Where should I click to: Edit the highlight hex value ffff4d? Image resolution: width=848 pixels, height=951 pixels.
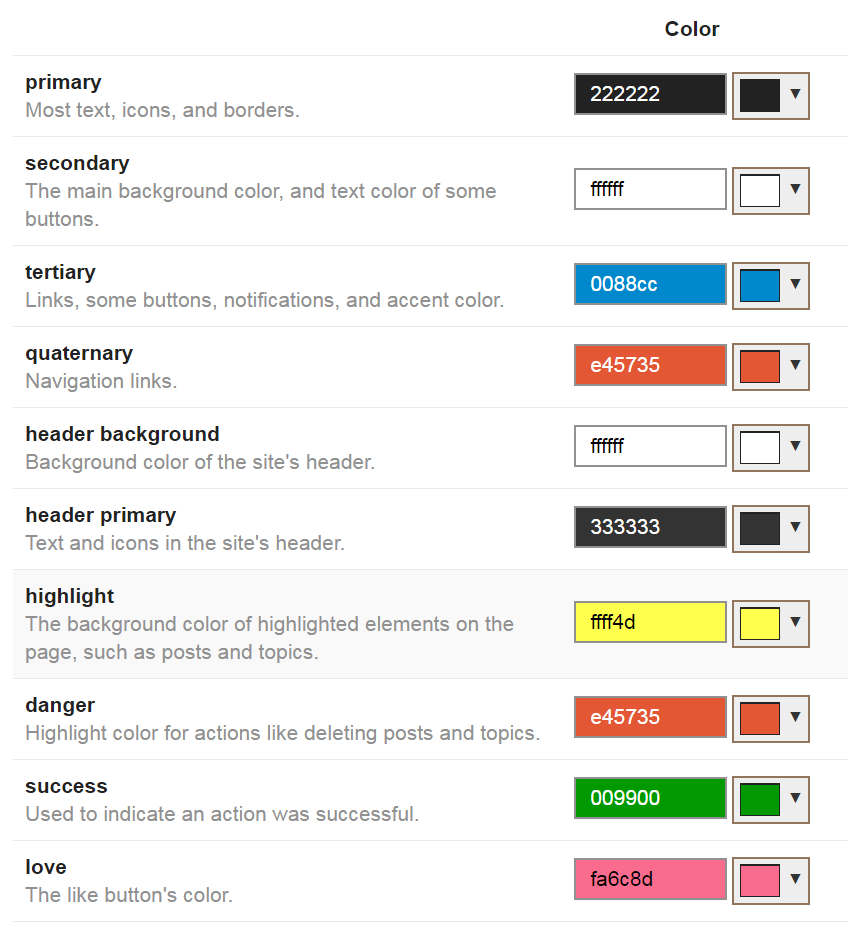[x=650, y=623]
